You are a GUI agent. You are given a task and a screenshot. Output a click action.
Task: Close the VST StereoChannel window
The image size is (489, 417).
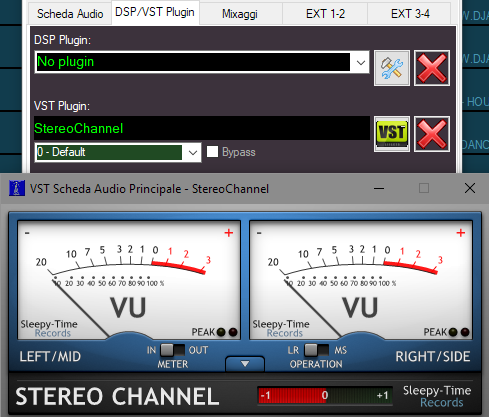tap(470, 188)
